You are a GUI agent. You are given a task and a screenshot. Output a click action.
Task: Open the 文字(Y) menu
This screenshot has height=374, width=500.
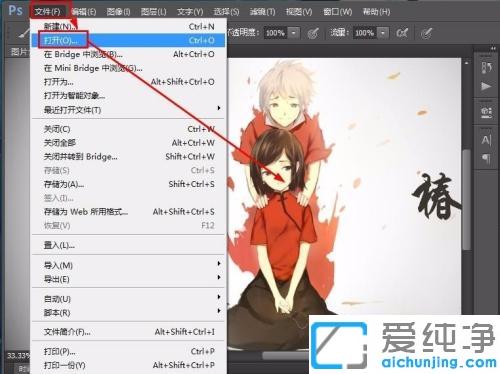[190, 12]
